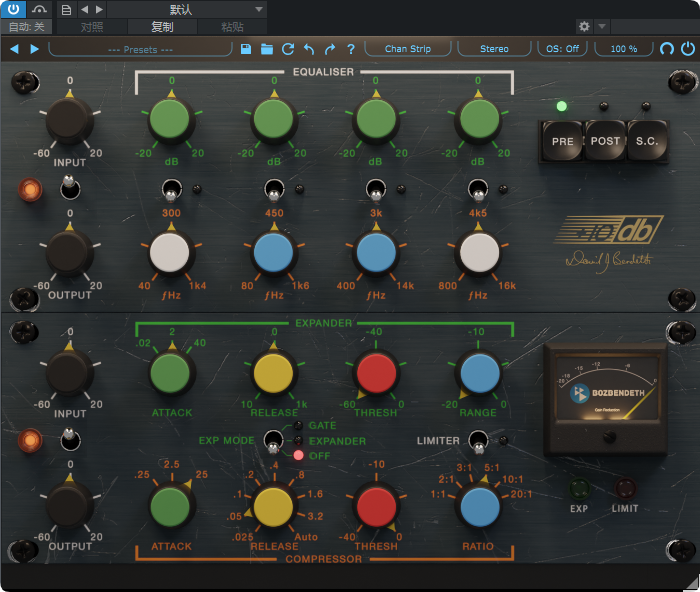
Task: Click the expander green ATTACK knob
Action: coord(170,373)
